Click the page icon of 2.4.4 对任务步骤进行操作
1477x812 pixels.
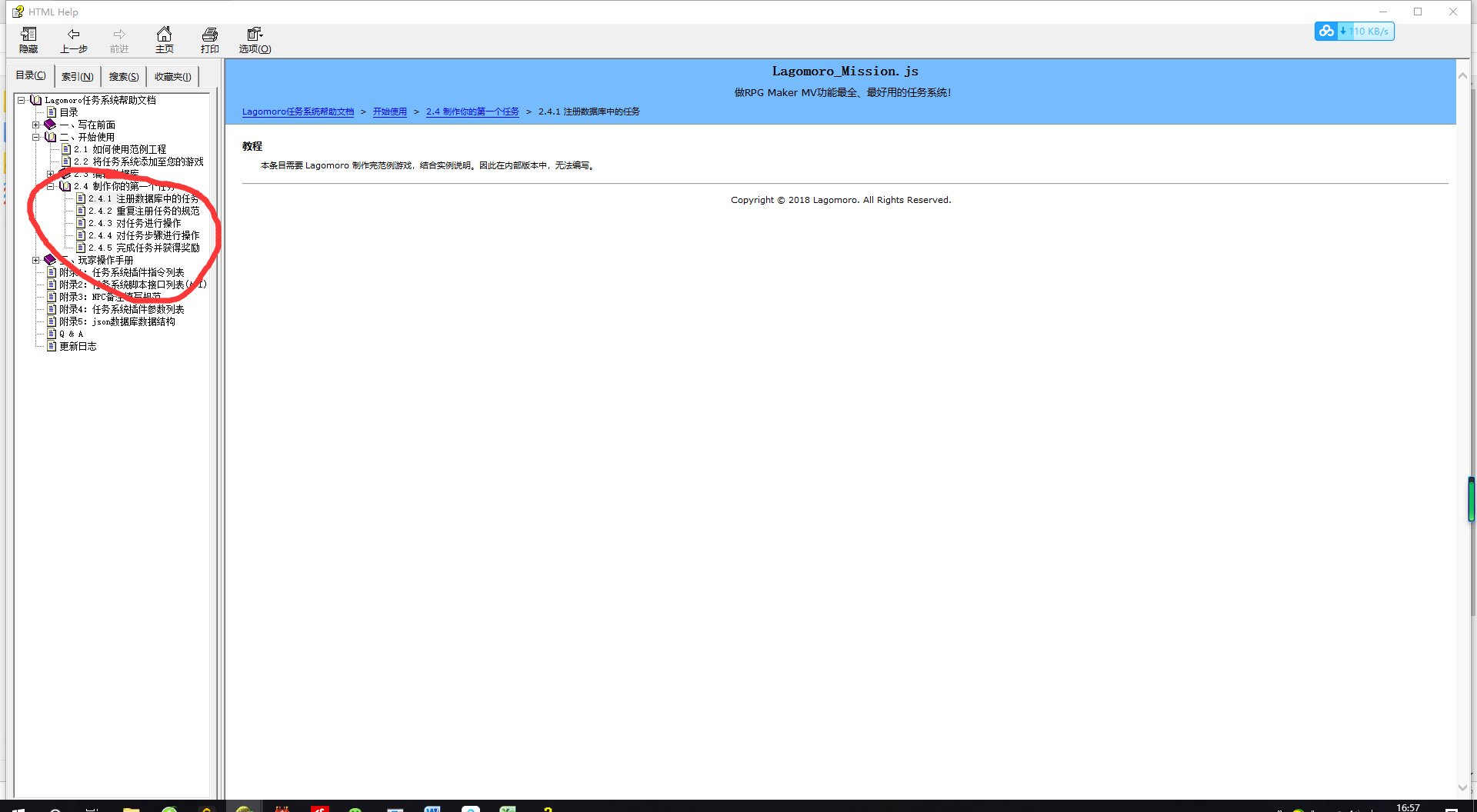coord(81,235)
